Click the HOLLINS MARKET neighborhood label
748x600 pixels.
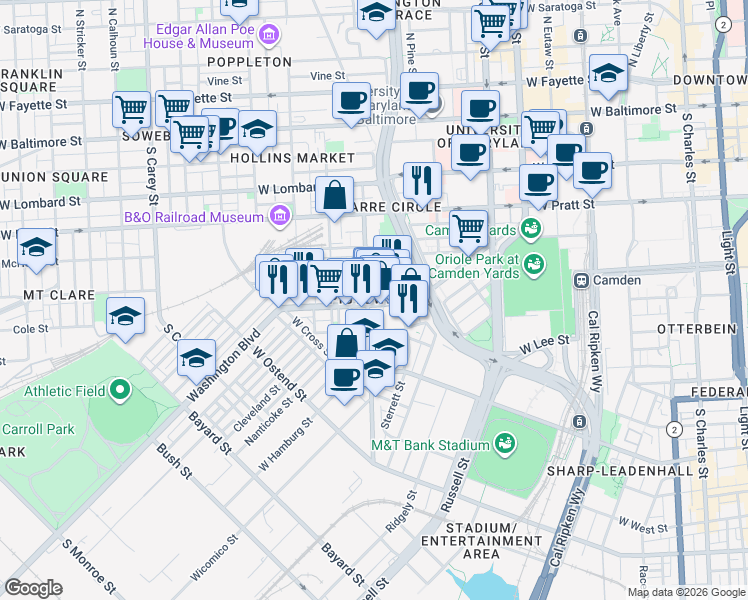pos(292,158)
